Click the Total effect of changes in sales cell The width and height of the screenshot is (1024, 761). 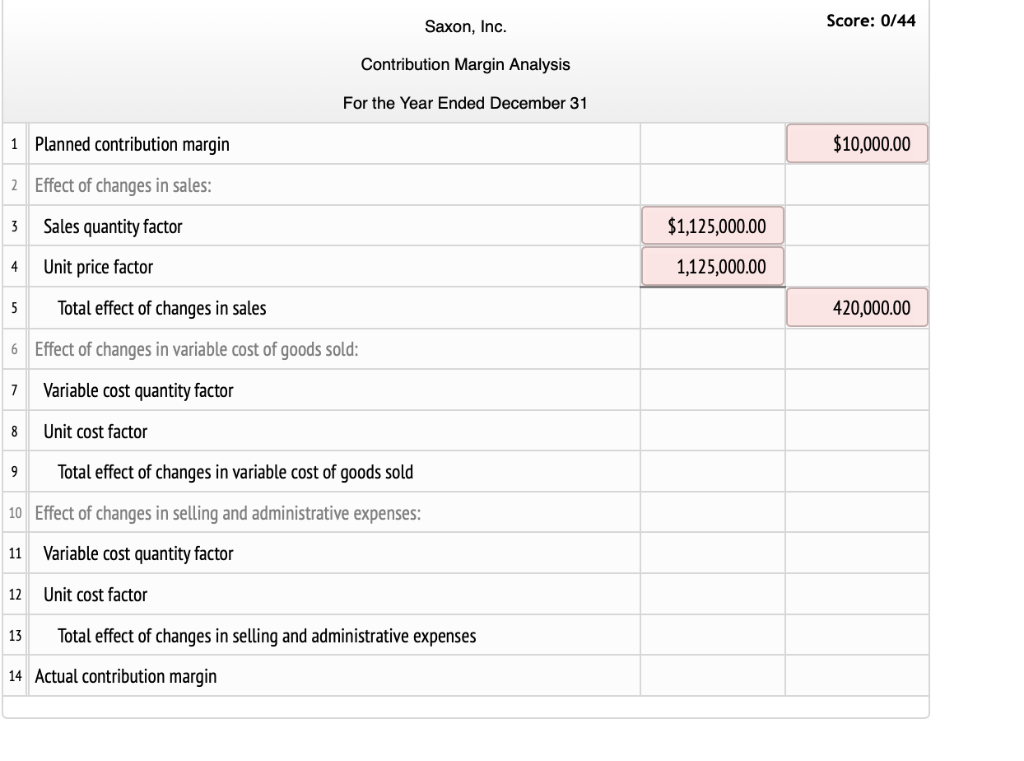coord(855,307)
